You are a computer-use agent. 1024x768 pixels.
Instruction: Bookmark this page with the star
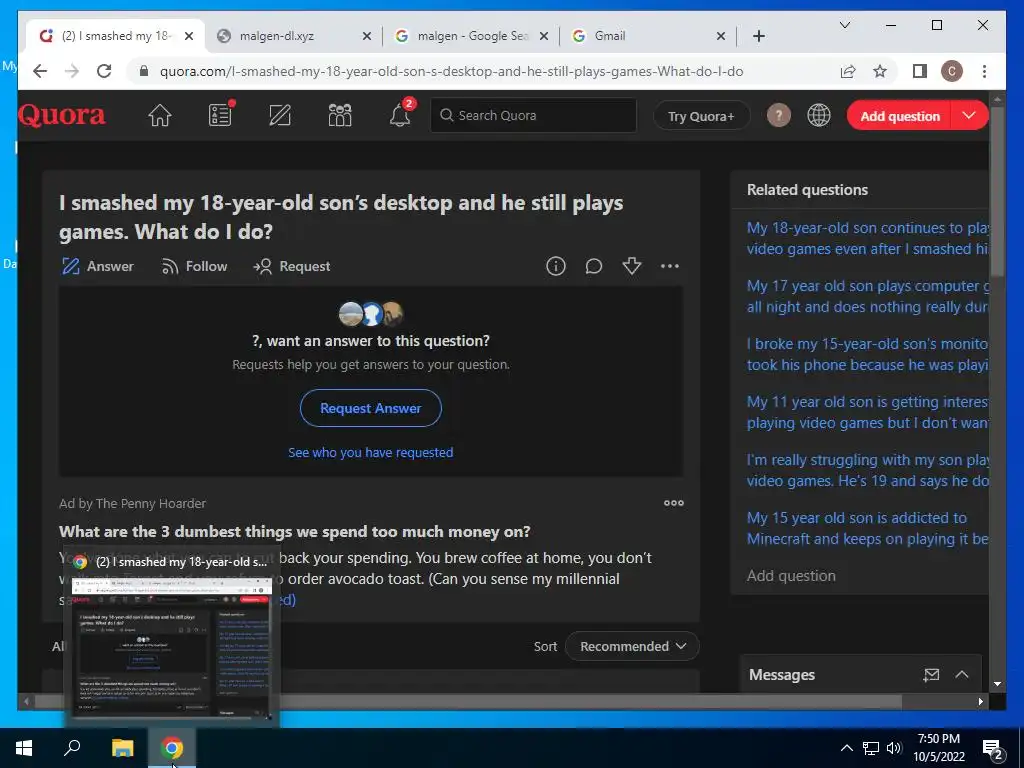click(880, 71)
